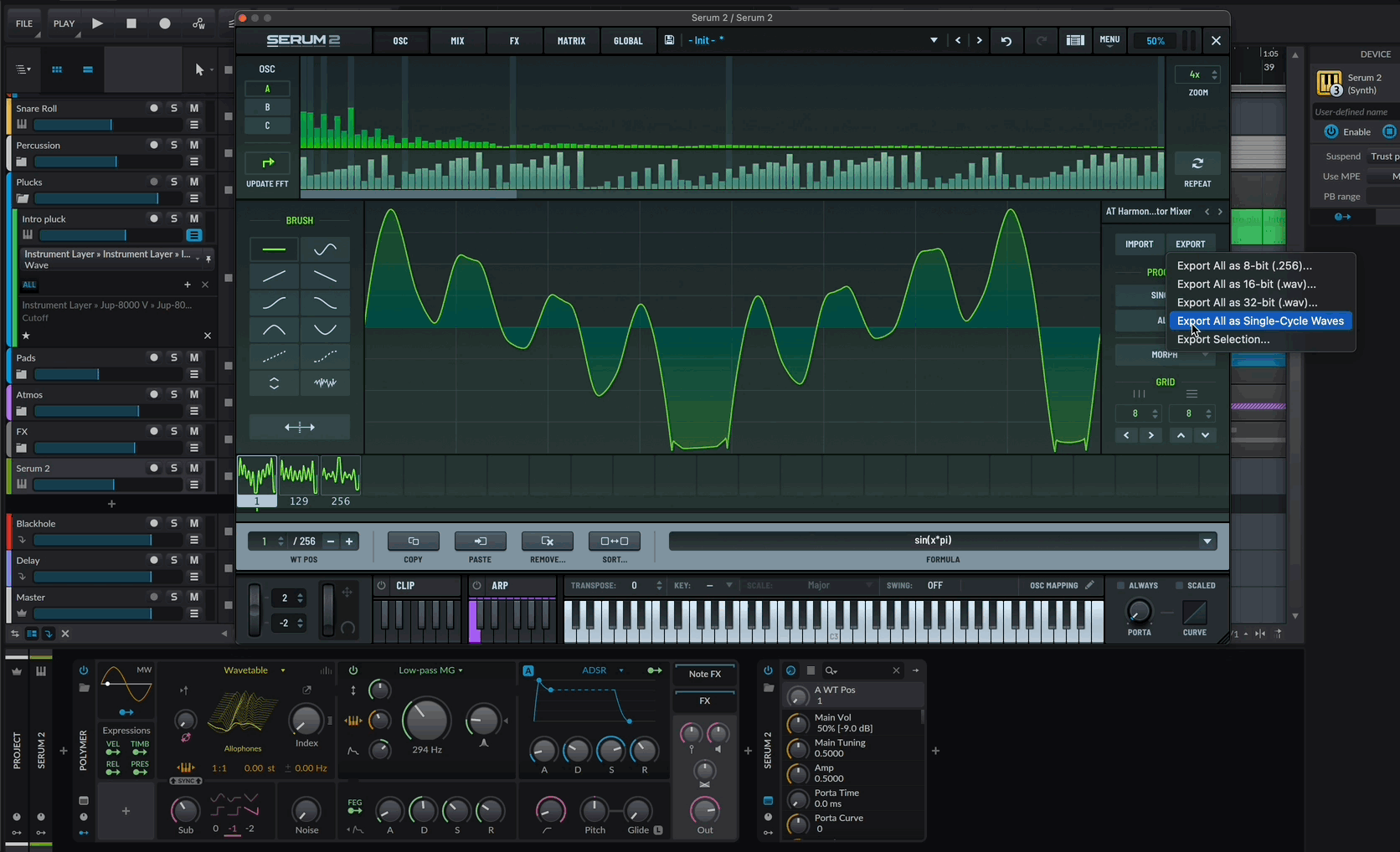Viewport: 1400px width, 852px height.
Task: Choose Export All as Single-Cycle Waves
Action: click(1260, 321)
